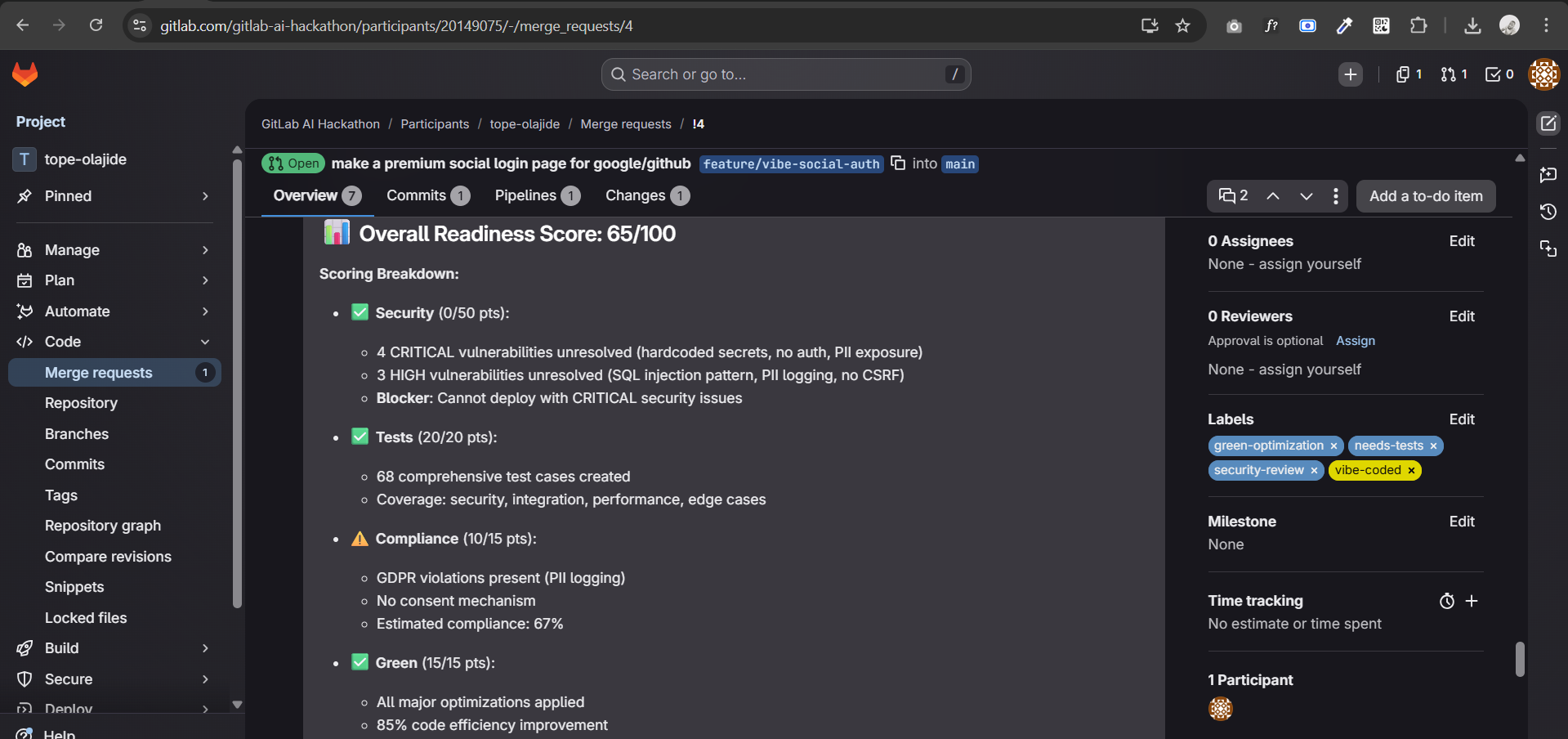Screen dimensions: 1568x739
Task: Add time entry with plus icon
Action: (x=1472, y=601)
